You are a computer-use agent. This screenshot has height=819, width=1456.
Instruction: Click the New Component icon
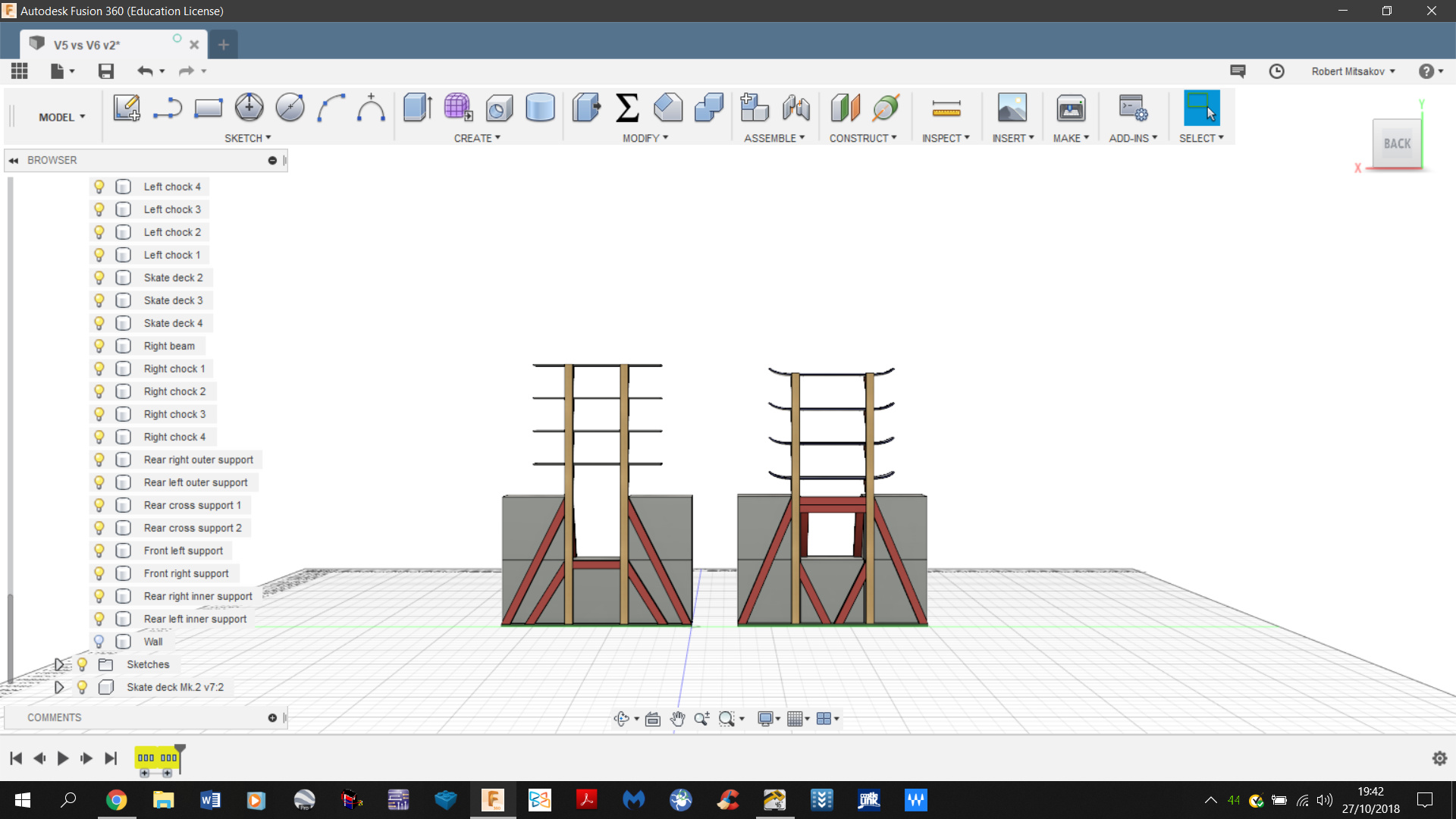(755, 108)
